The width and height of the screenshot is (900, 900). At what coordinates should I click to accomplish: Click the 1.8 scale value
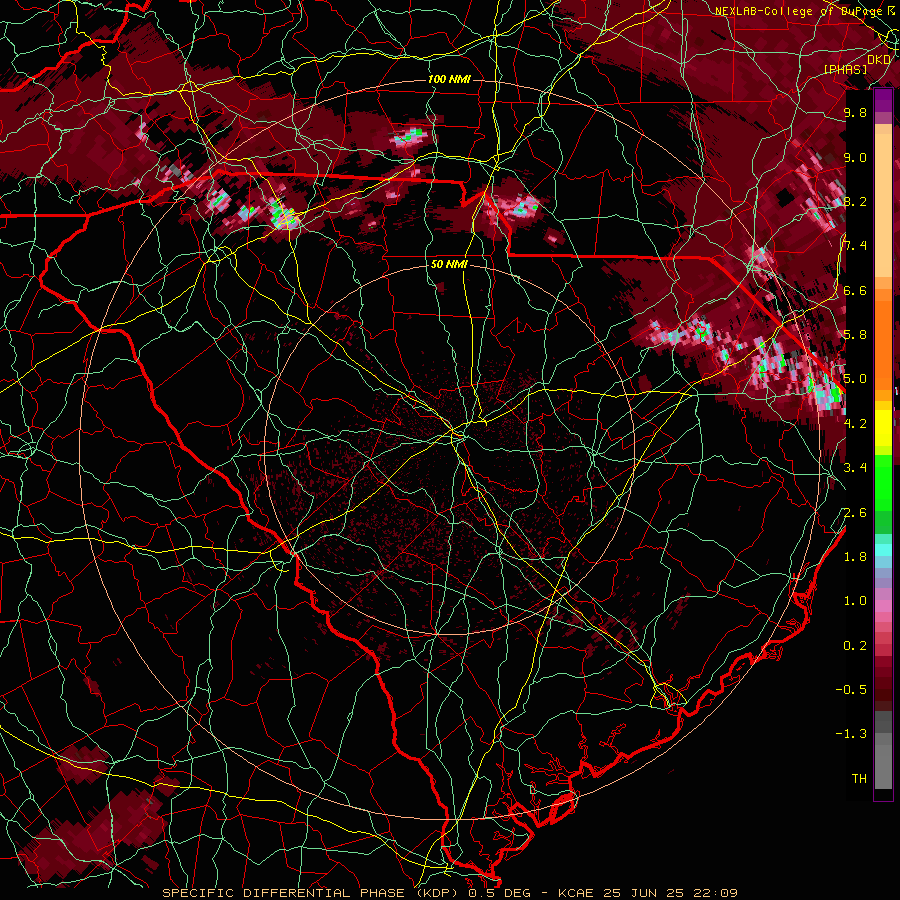[x=855, y=557]
